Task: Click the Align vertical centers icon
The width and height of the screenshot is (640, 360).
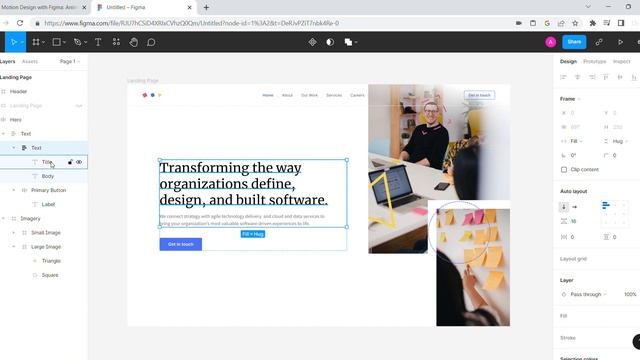Action: [620, 77]
